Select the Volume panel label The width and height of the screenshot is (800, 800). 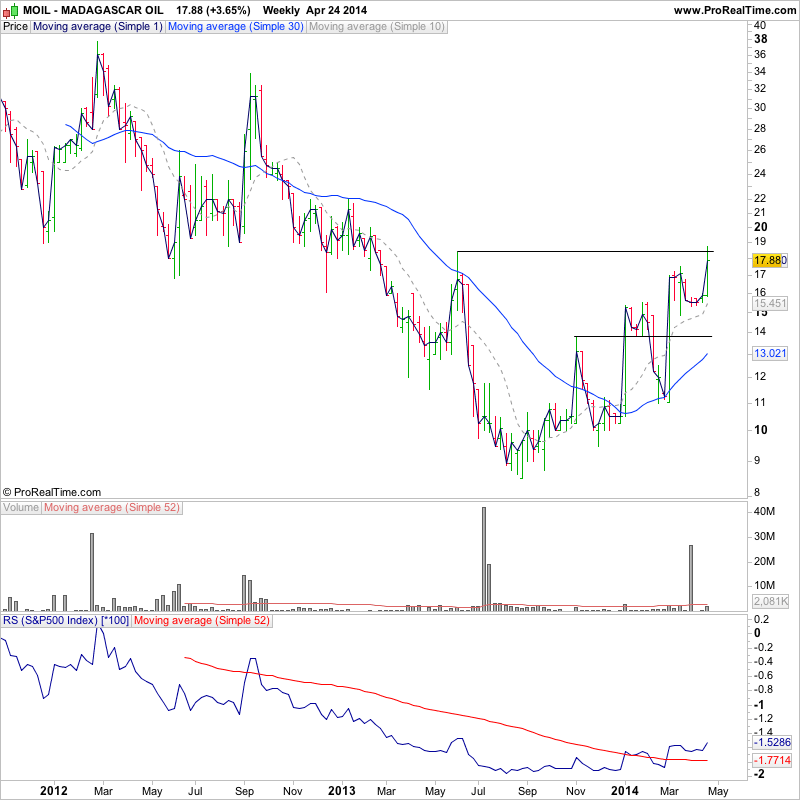pyautogui.click(x=21, y=508)
